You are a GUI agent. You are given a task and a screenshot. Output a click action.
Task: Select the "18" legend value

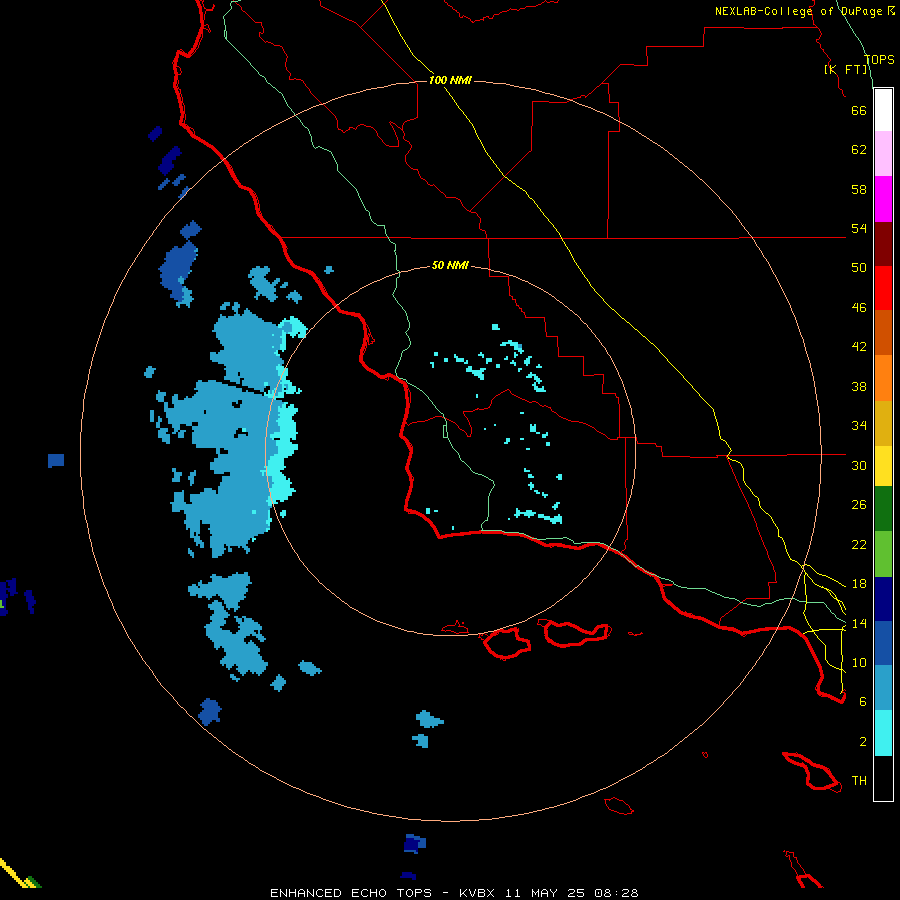coord(859,583)
